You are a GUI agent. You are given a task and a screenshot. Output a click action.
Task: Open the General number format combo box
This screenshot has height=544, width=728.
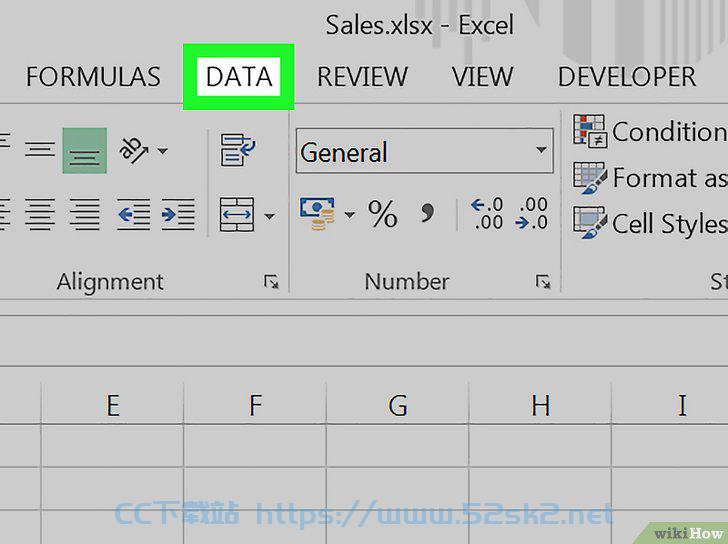[424, 151]
